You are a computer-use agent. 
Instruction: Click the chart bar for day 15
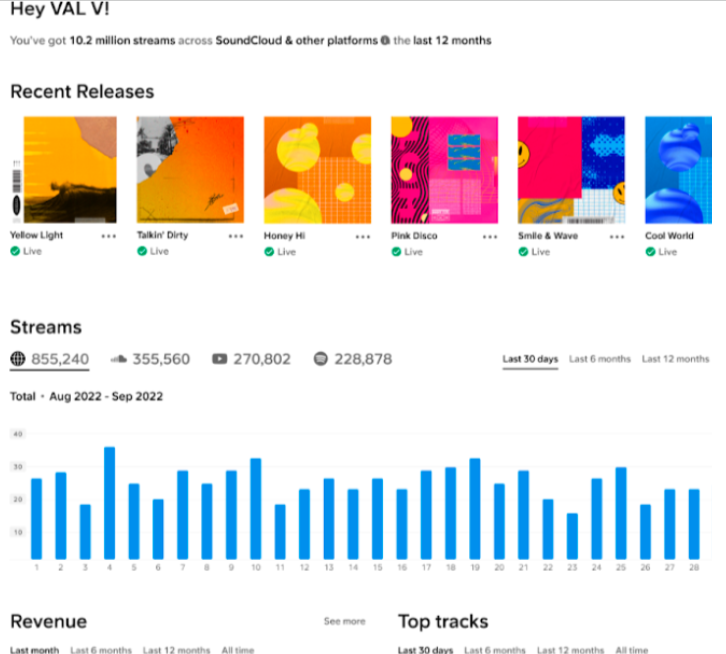377,519
